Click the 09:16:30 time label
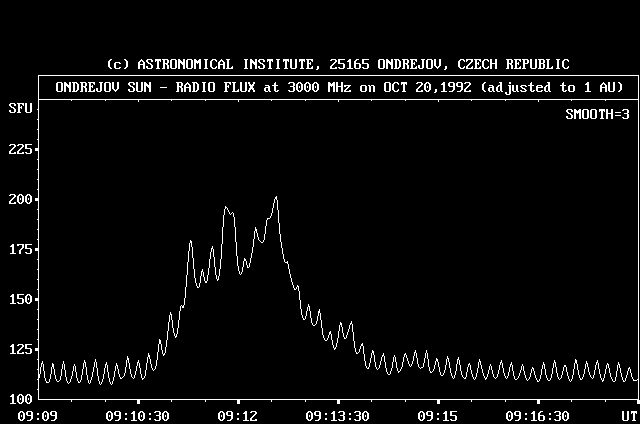Screen dimensions: 640x424 pyautogui.click(x=537, y=416)
